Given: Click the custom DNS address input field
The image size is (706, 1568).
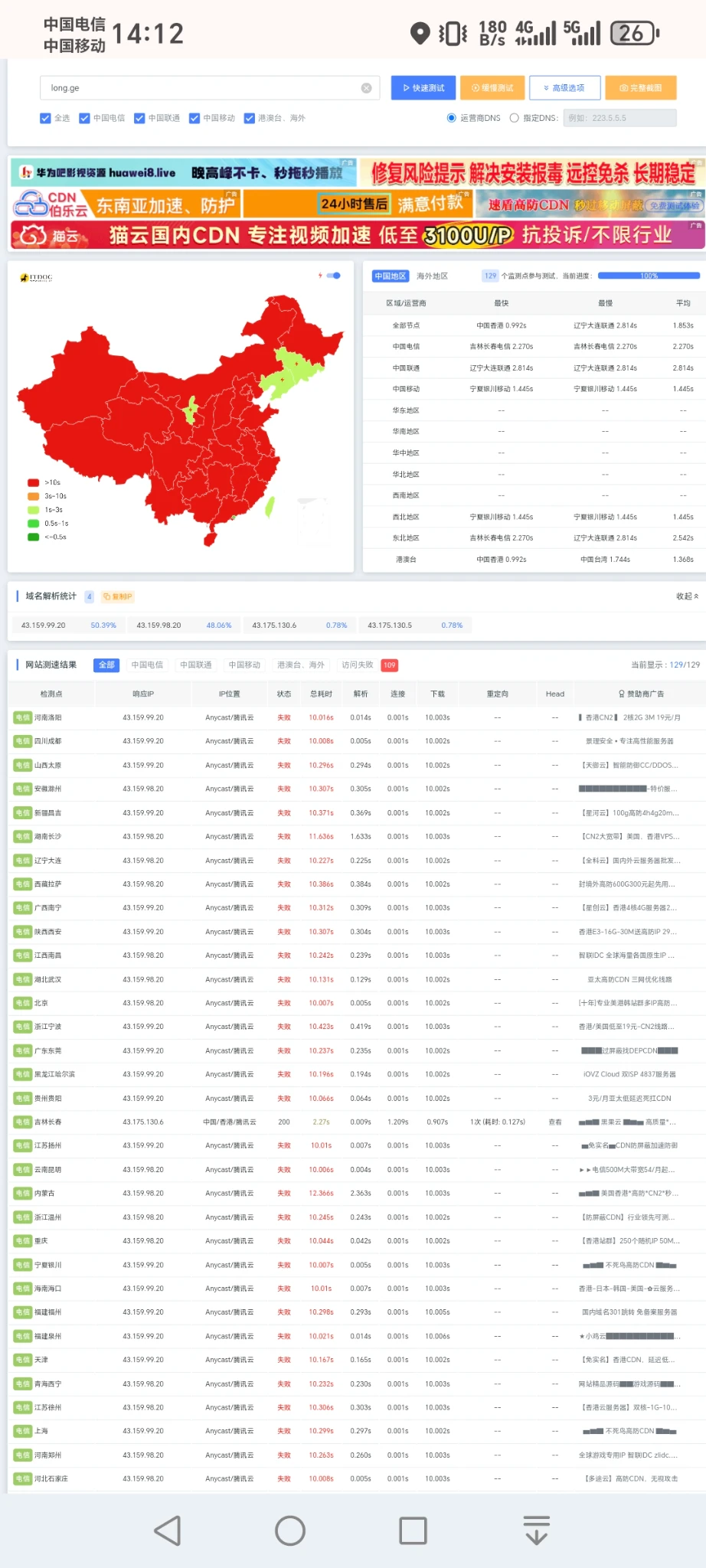Looking at the screenshot, I should pos(619,118).
